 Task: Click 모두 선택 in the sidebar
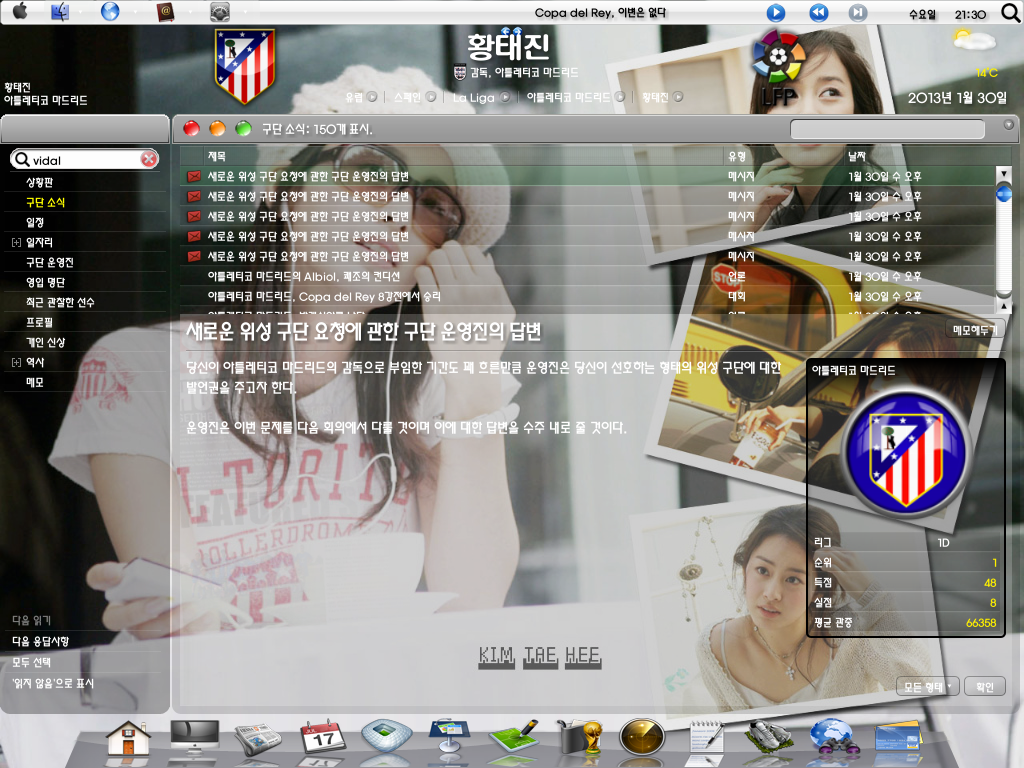point(31,662)
